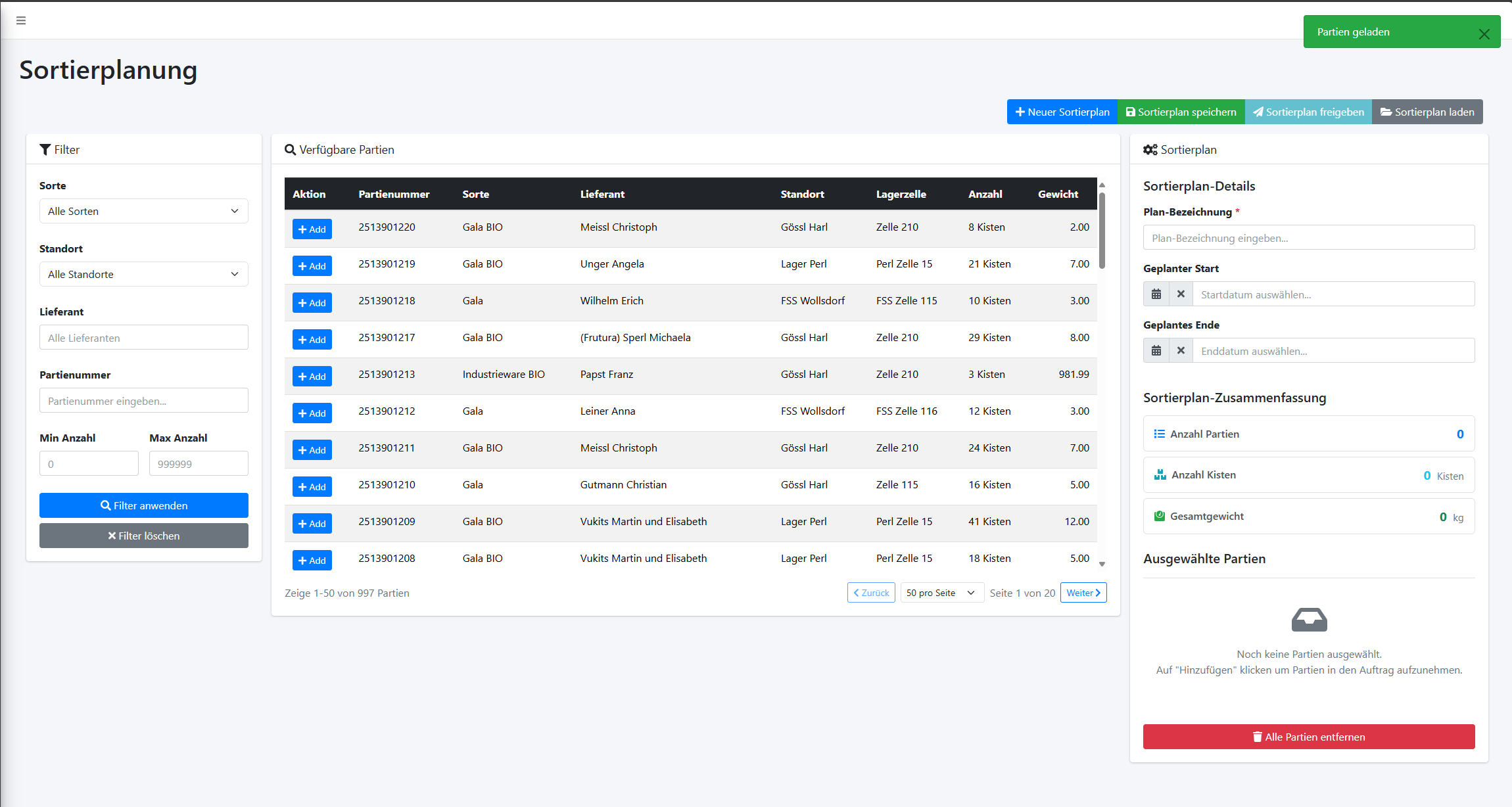Click the Plan-Bezeichnung input field
The width and height of the screenshot is (1512, 807).
pyautogui.click(x=1308, y=238)
